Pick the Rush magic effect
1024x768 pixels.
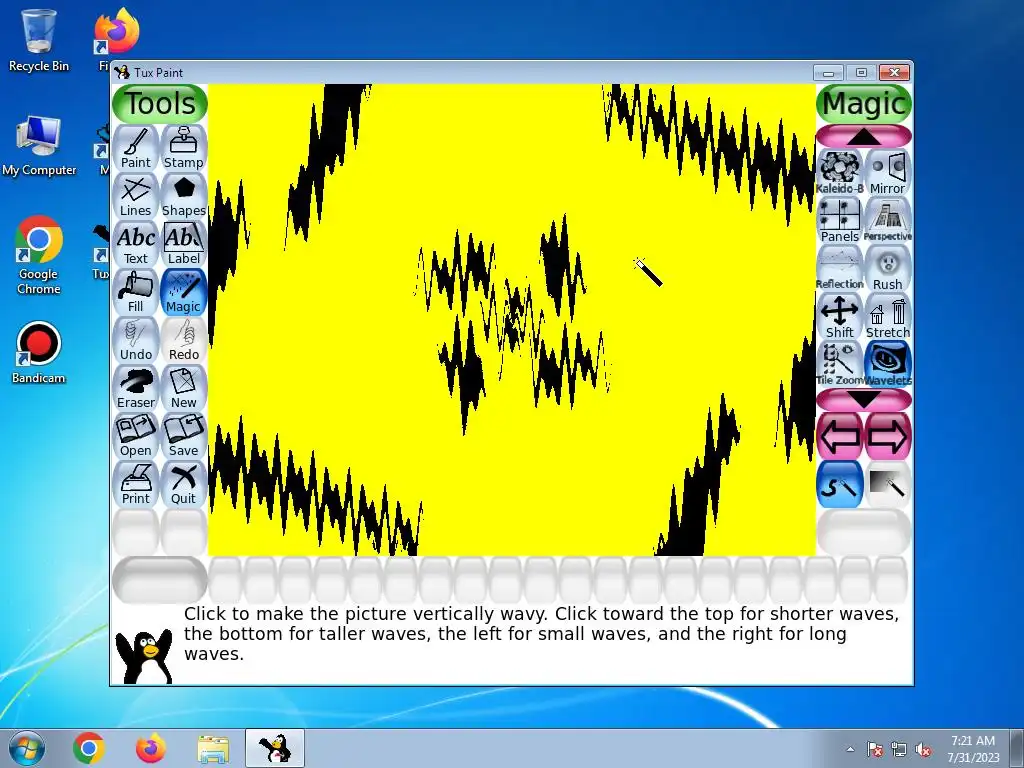888,268
